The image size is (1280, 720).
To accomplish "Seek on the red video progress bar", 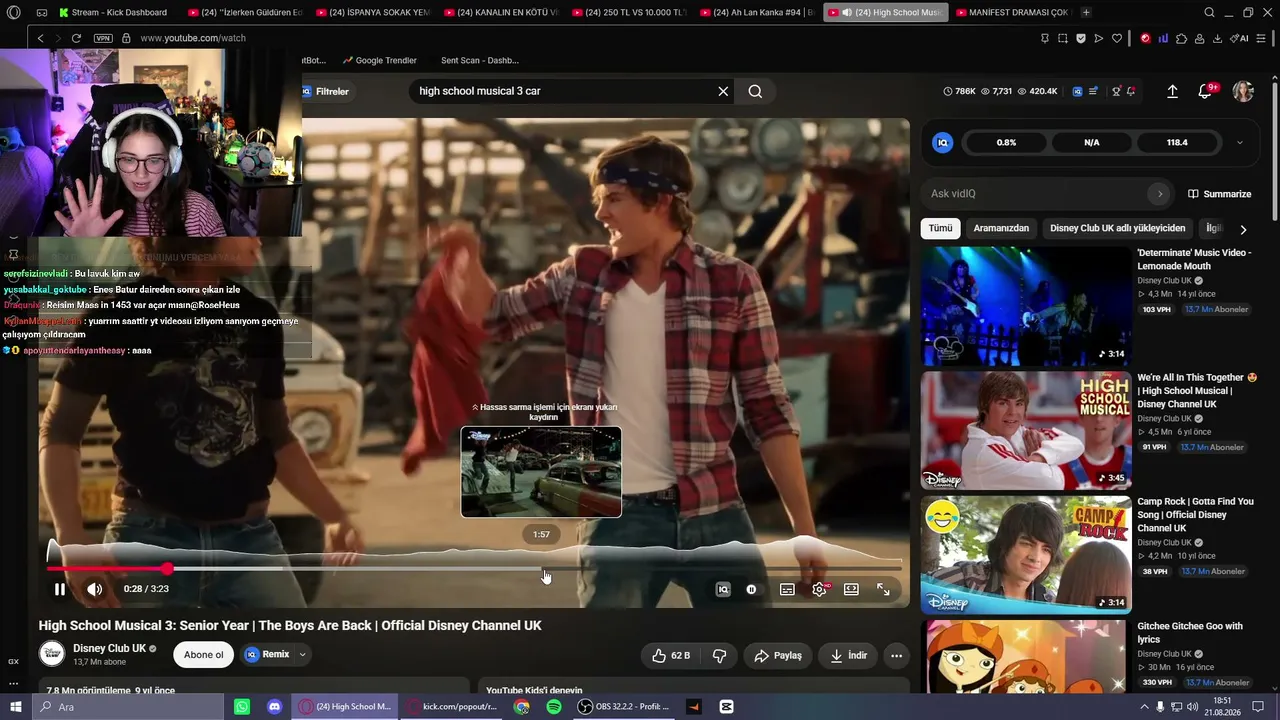I will point(474,569).
